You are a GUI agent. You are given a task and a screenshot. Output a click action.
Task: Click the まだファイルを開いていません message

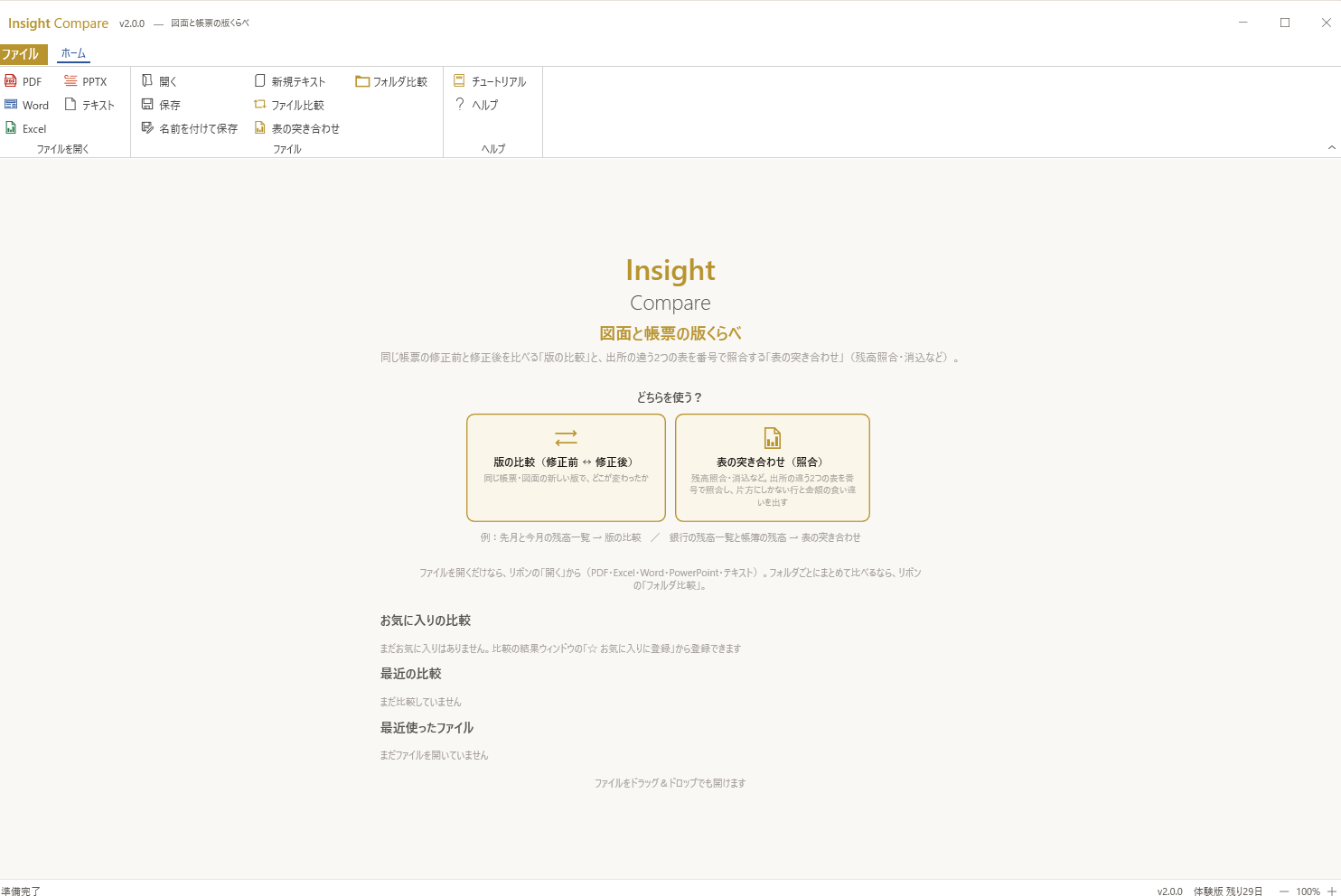click(434, 755)
